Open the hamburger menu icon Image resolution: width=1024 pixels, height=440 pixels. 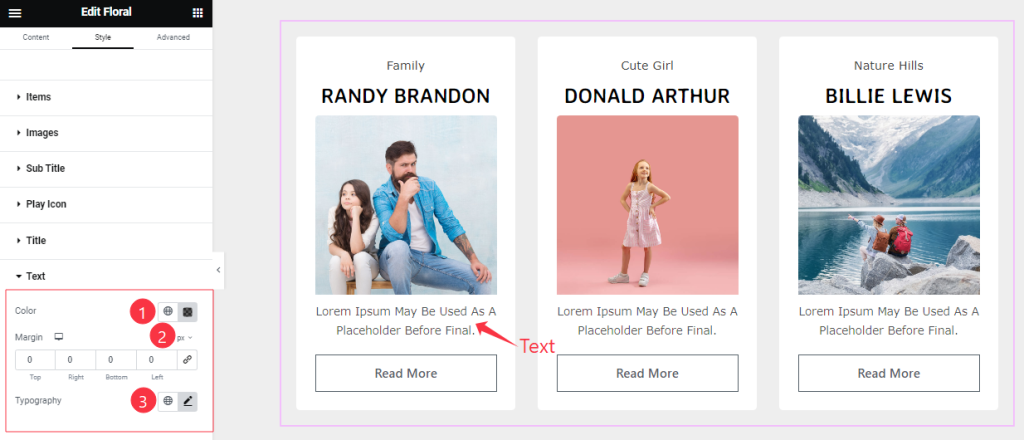click(15, 13)
